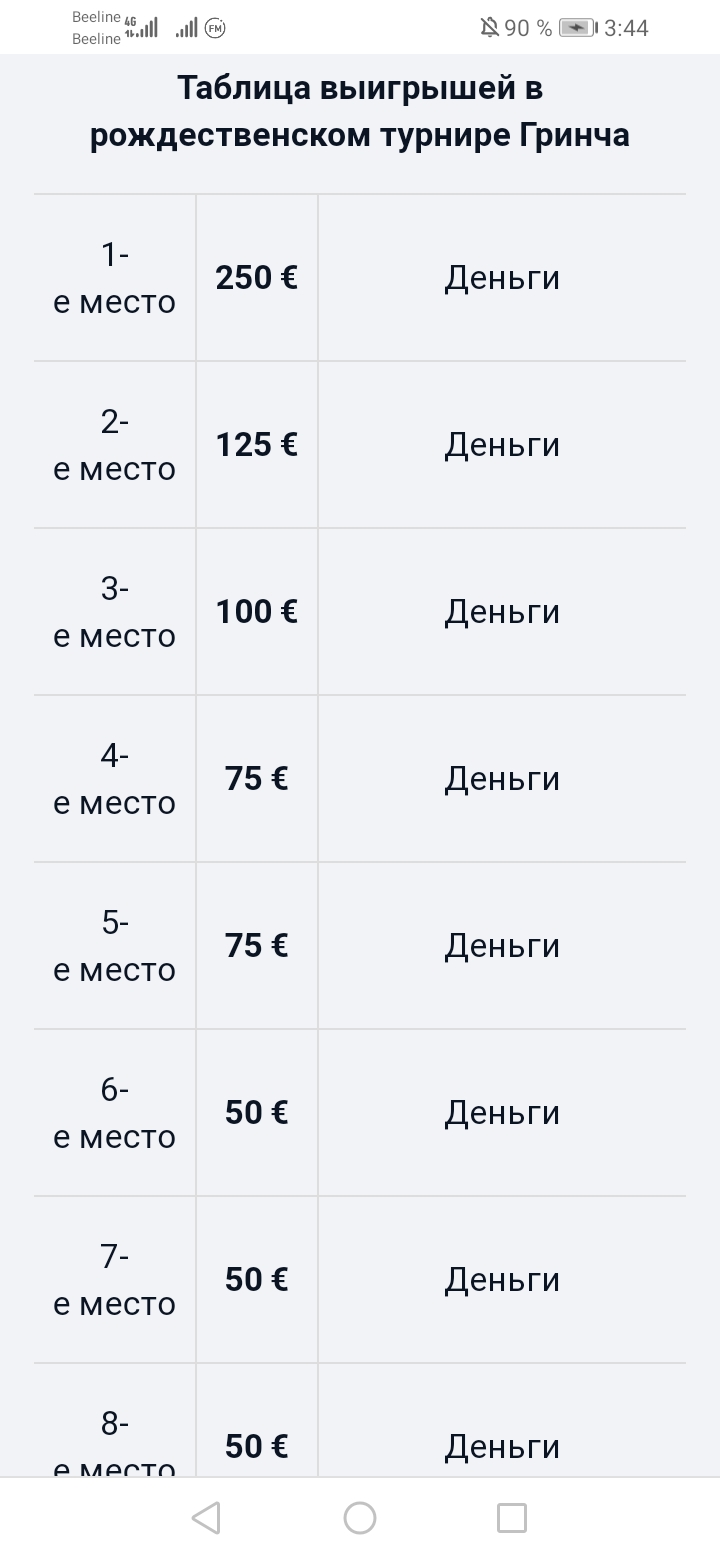Tap the 3:44 clock in status bar

click(x=627, y=28)
